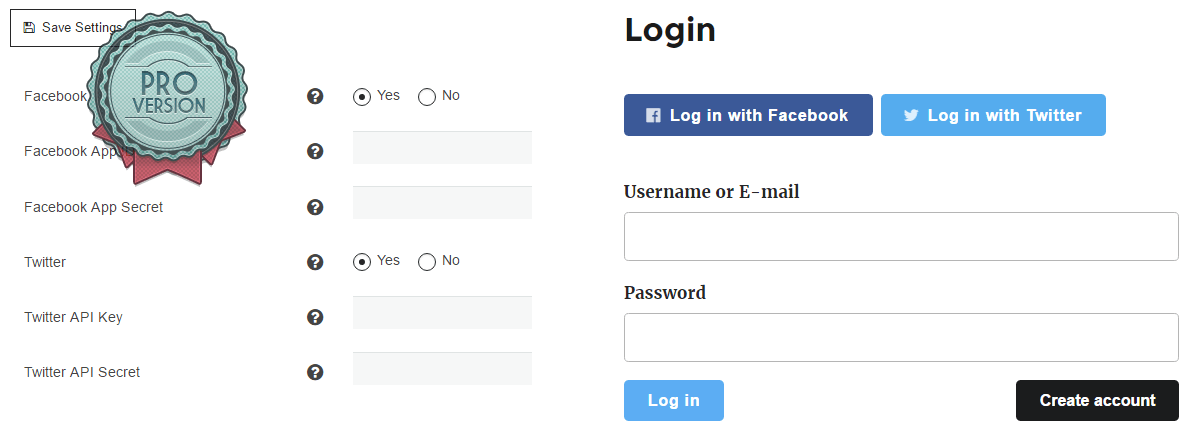This screenshot has width=1200, height=432.
Task: Focus the Username or E-mail field
Action: [901, 236]
